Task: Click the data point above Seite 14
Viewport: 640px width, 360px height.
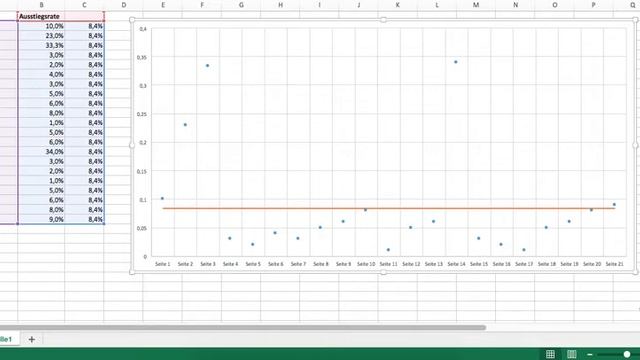Action: click(456, 62)
